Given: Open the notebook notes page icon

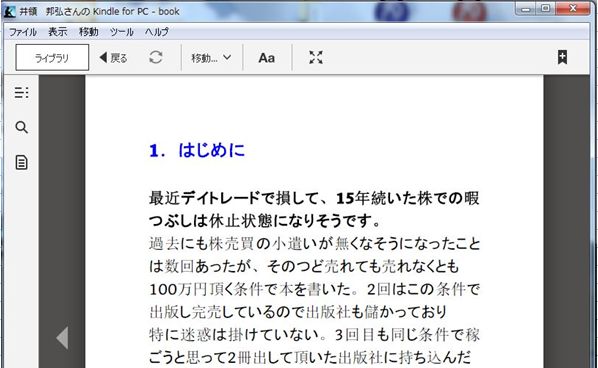Looking at the screenshot, I should pyautogui.click(x=21, y=162).
